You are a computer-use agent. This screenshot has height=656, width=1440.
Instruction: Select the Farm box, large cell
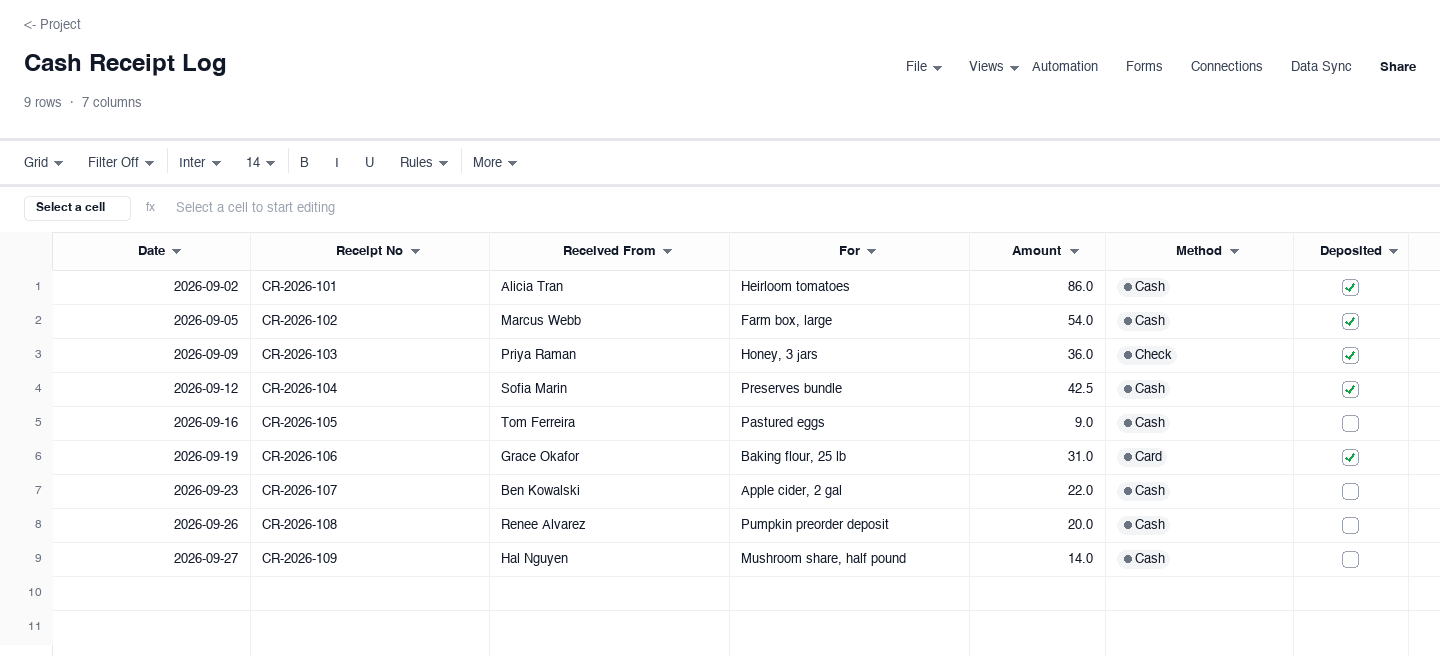click(850, 321)
